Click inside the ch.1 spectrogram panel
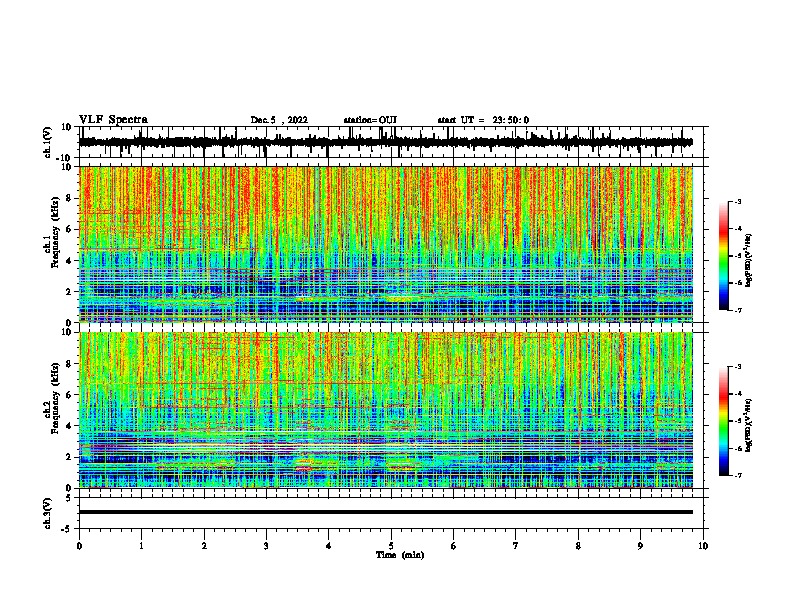The width and height of the screenshot is (792, 612). click(385, 244)
